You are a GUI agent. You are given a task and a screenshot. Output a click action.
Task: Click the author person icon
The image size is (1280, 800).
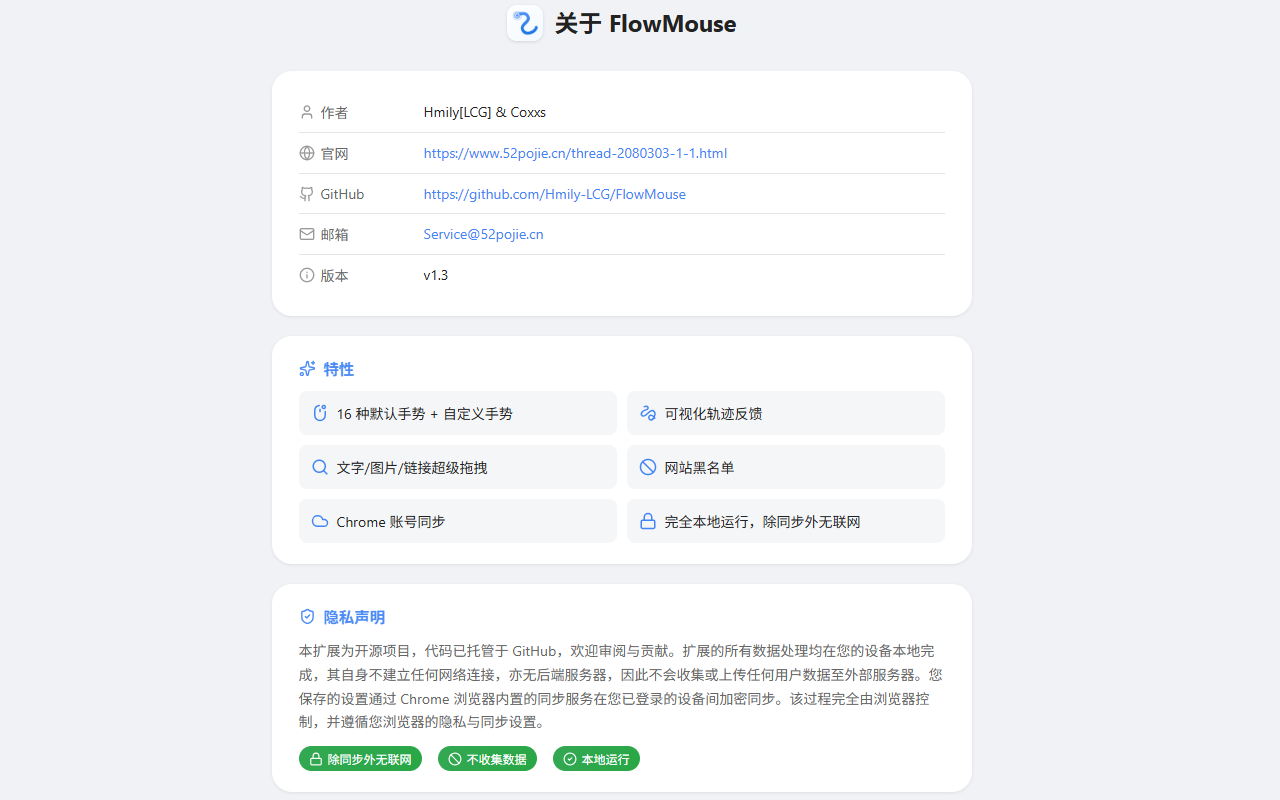(x=307, y=112)
